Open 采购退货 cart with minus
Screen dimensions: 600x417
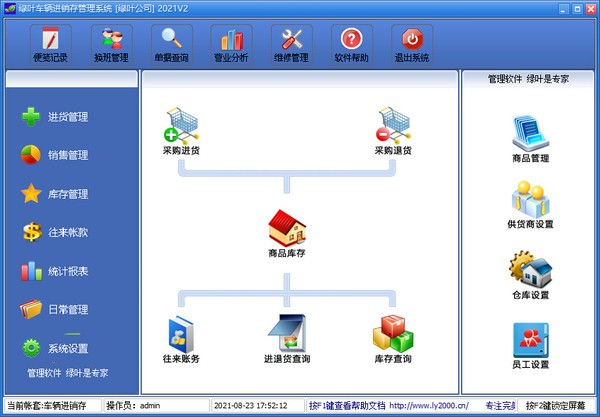click(393, 131)
